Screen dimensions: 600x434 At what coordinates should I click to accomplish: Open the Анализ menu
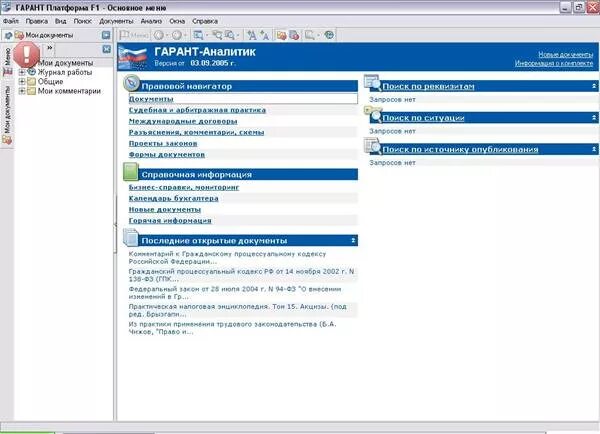point(151,21)
